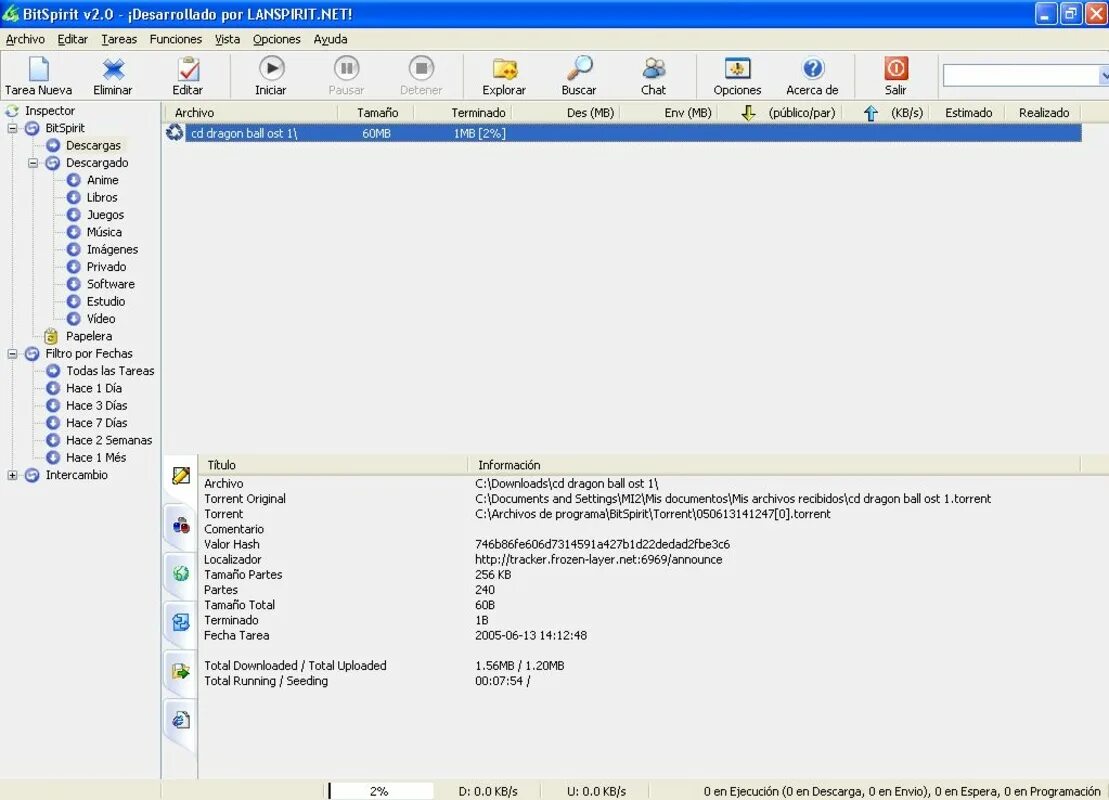Sort by the Tamaño column header
This screenshot has width=1109, height=800.
point(376,112)
